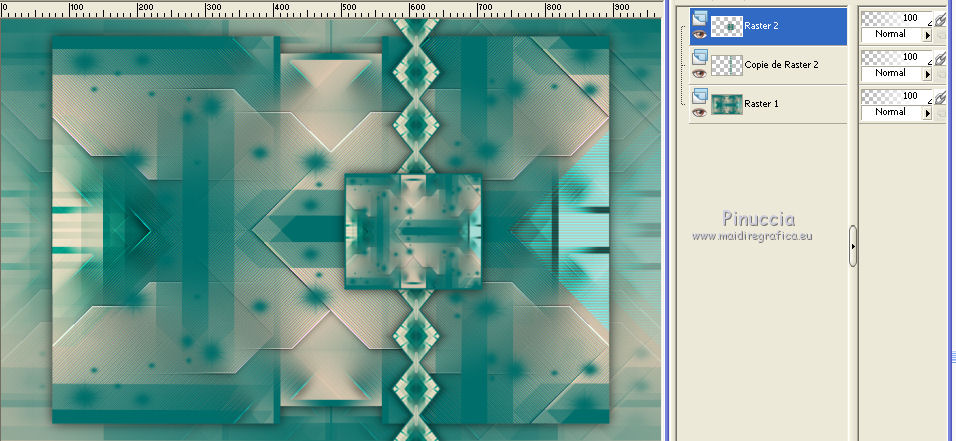Select the Copie de Raster 2 layer name
Screen dimensions: 956x441
[781, 65]
